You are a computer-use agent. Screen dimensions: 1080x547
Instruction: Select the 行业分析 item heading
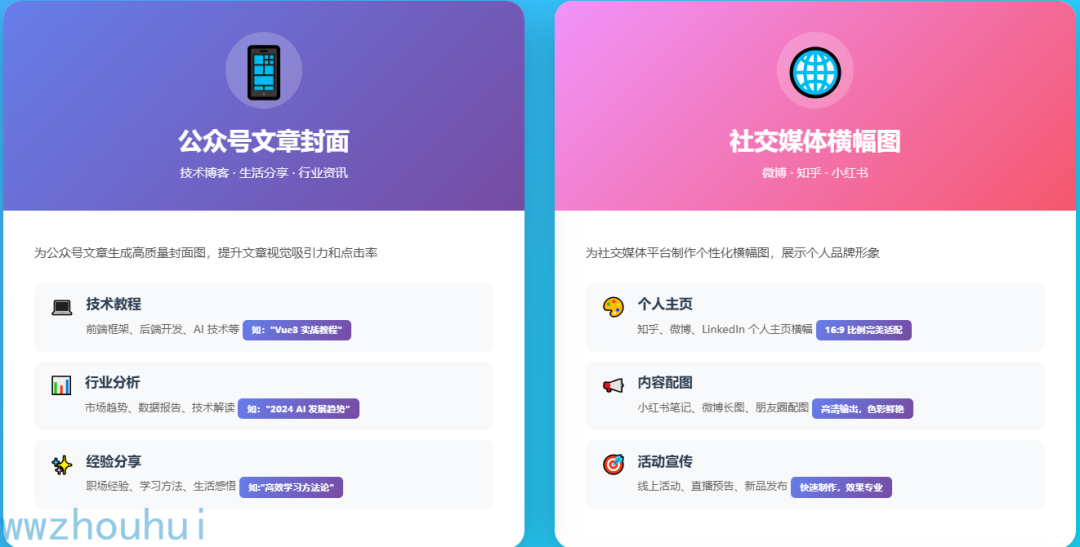coord(113,382)
